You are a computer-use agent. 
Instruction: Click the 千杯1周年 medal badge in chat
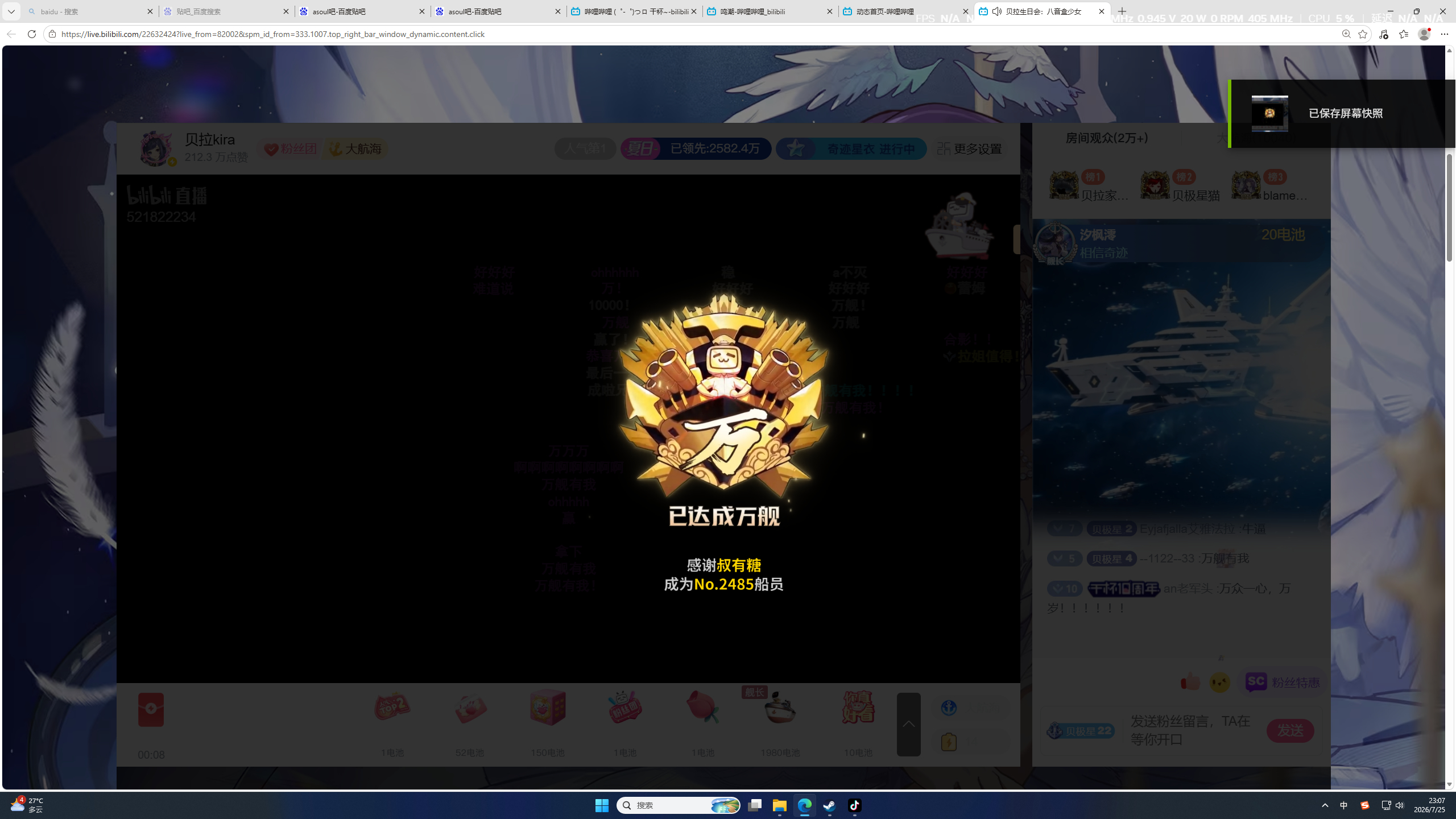[1124, 589]
